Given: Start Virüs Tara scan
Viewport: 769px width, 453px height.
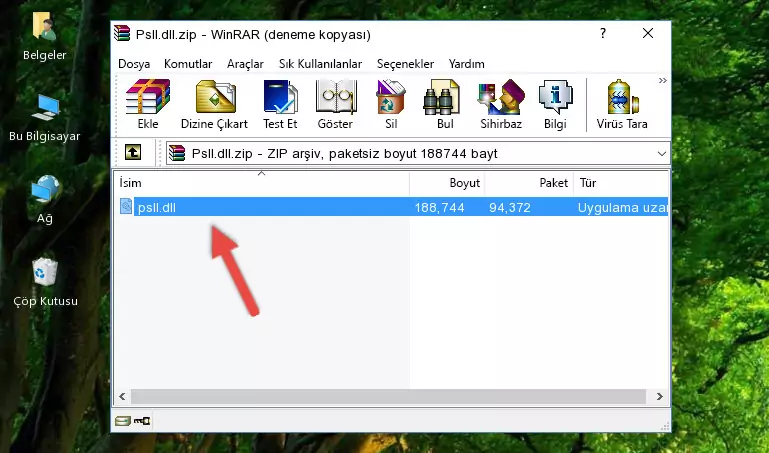Looking at the screenshot, I should point(622,104).
